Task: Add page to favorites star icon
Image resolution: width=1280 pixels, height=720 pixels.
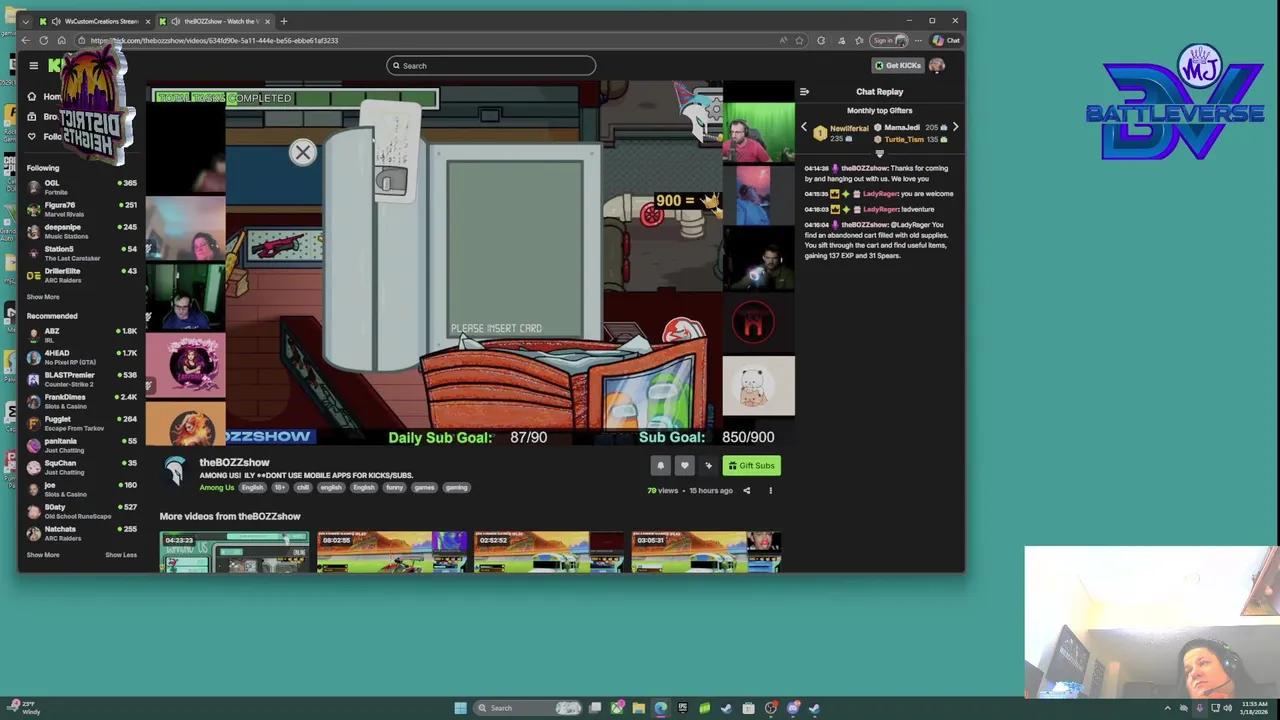Action: [x=799, y=41]
